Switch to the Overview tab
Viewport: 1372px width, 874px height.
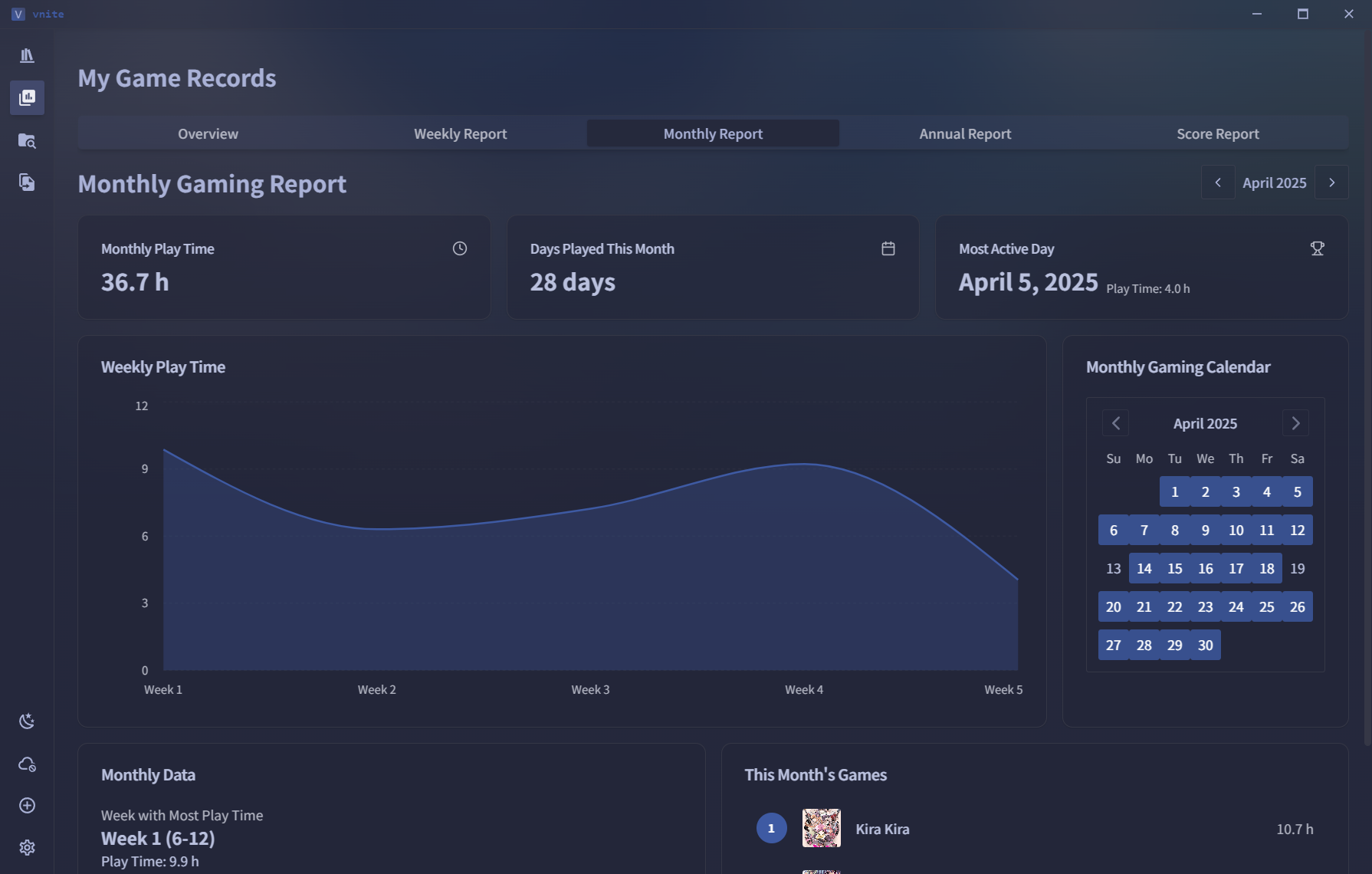[208, 133]
